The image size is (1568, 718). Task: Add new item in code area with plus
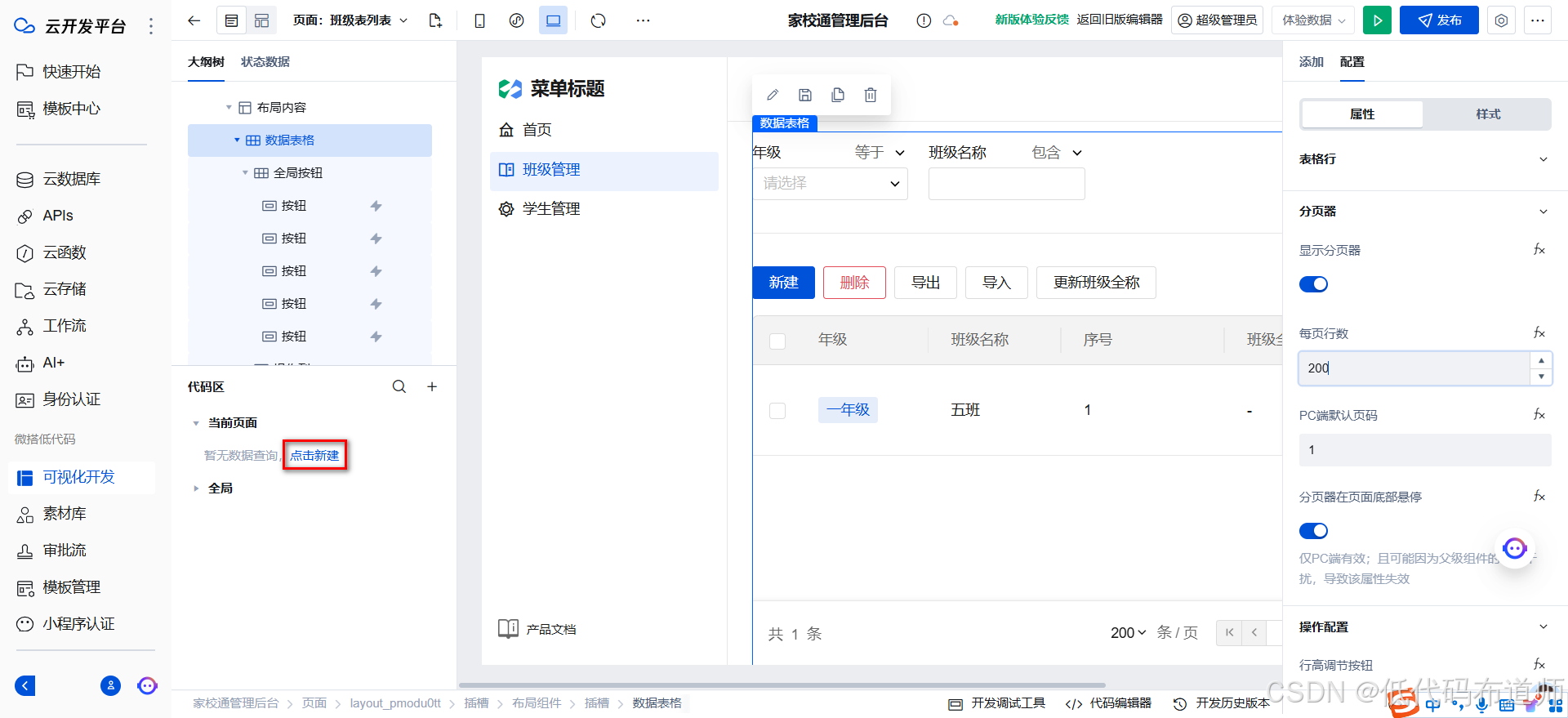[432, 386]
